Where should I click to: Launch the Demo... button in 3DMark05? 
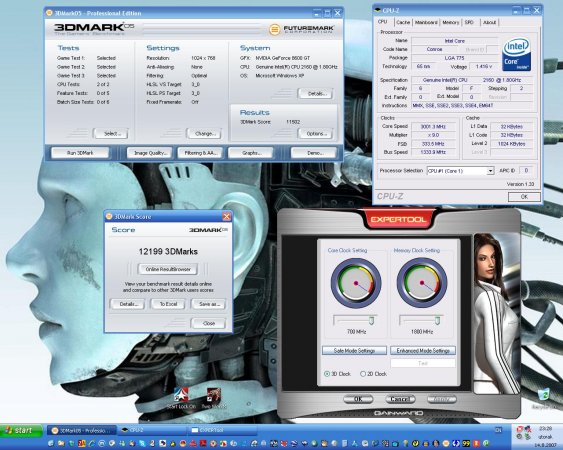pos(315,153)
